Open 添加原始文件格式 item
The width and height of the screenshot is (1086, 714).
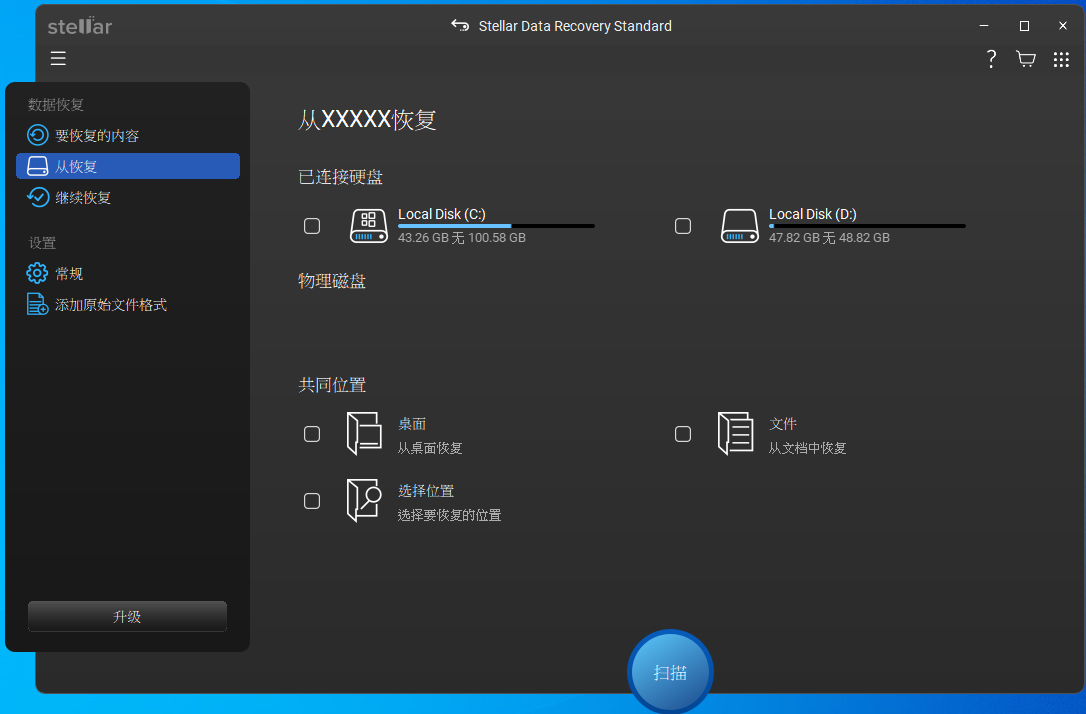point(128,305)
